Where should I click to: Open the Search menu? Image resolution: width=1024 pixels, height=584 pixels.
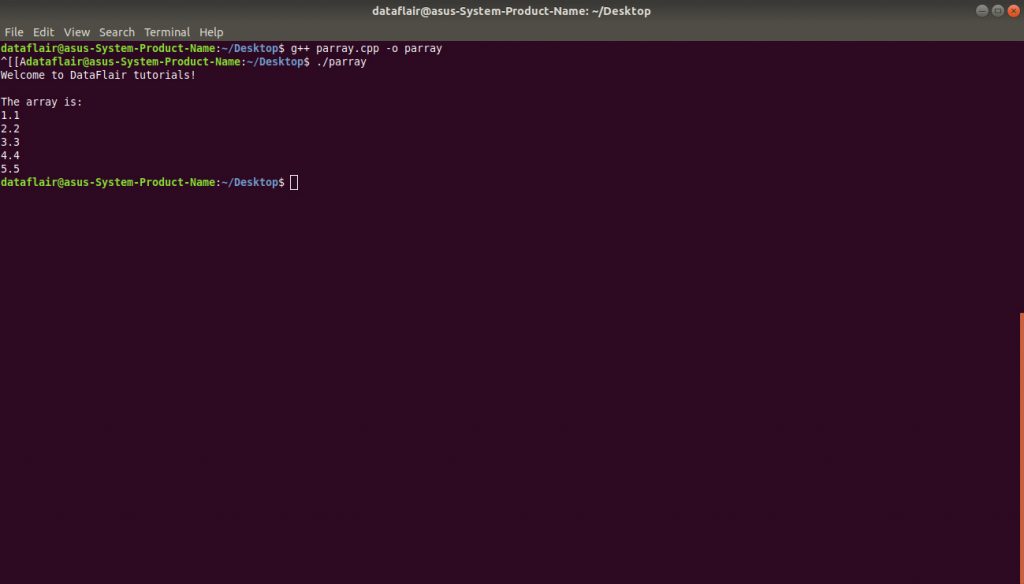[x=117, y=32]
